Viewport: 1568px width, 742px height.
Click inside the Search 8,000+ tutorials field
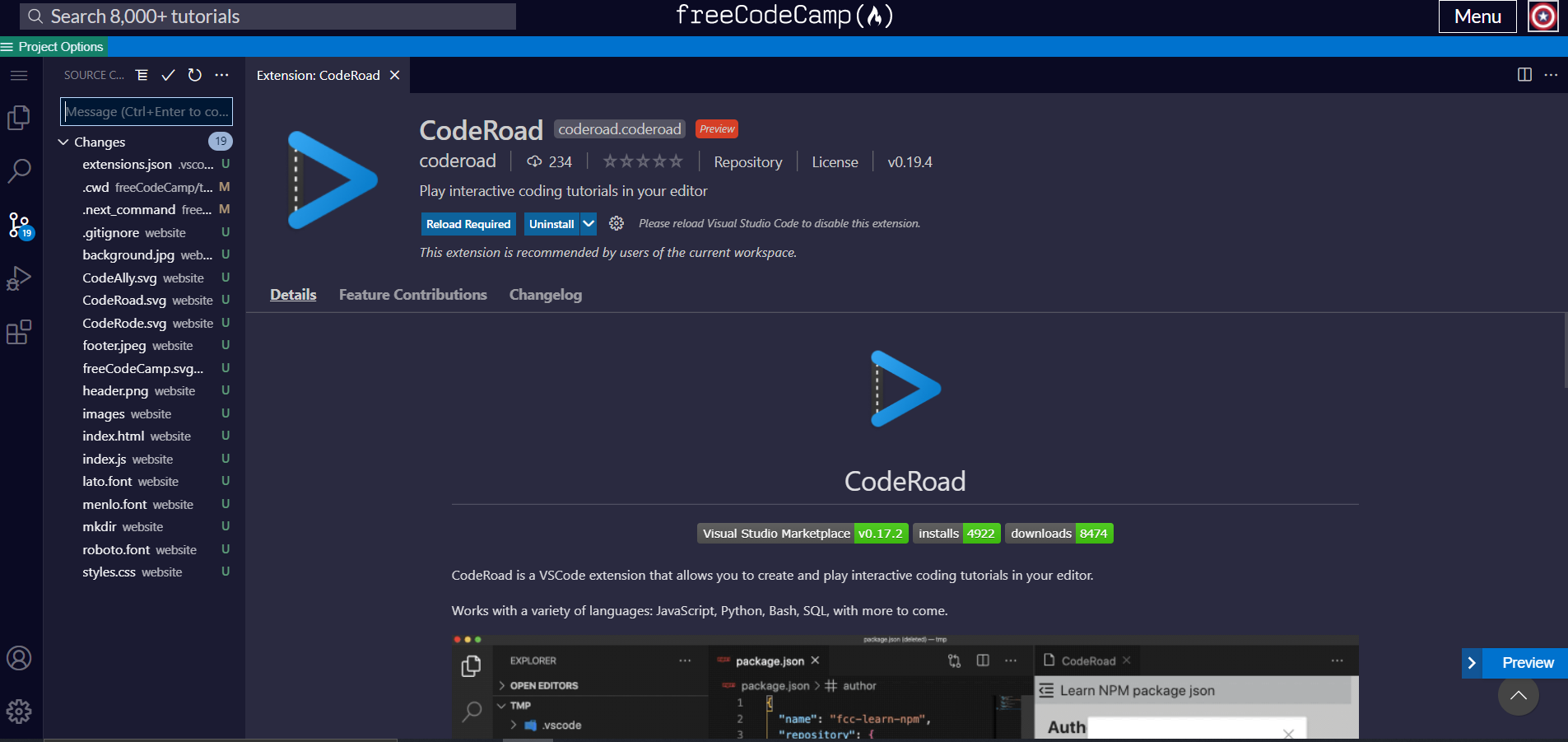point(263,16)
